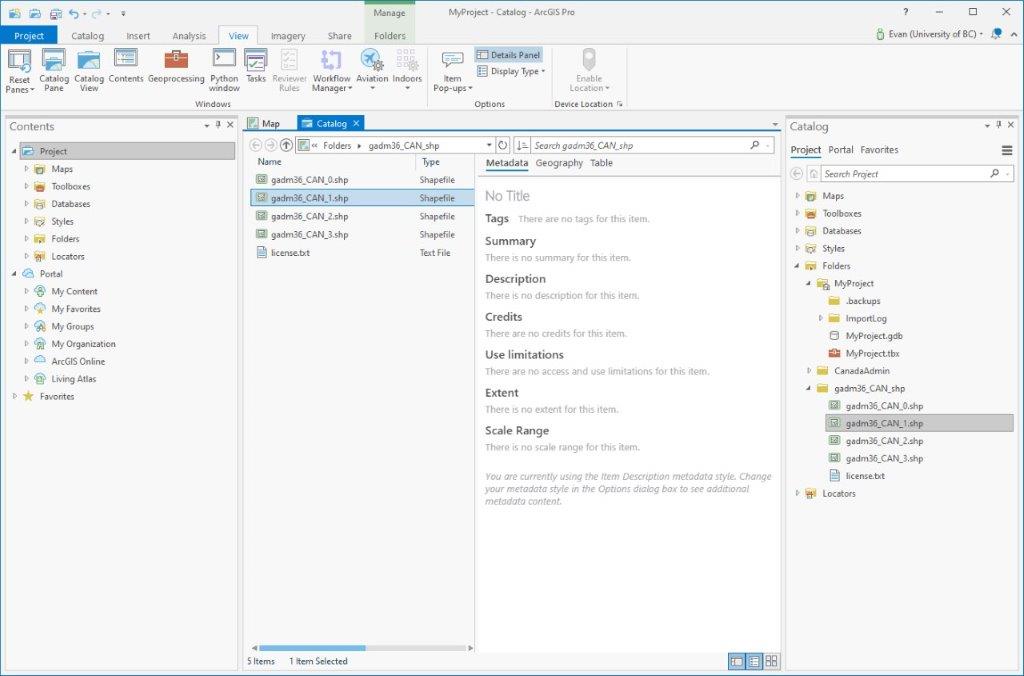Open the Geoprocessing toolbox pane
1024x676 pixels.
point(176,66)
